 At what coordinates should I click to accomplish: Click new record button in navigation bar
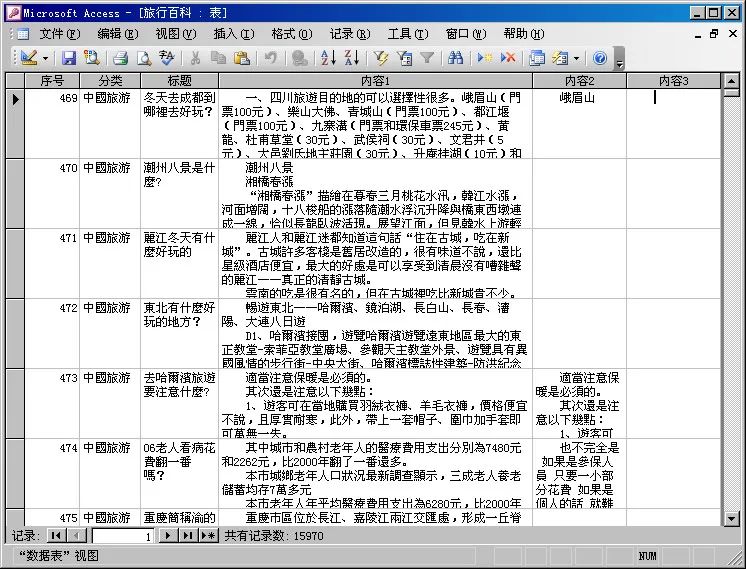coord(208,536)
